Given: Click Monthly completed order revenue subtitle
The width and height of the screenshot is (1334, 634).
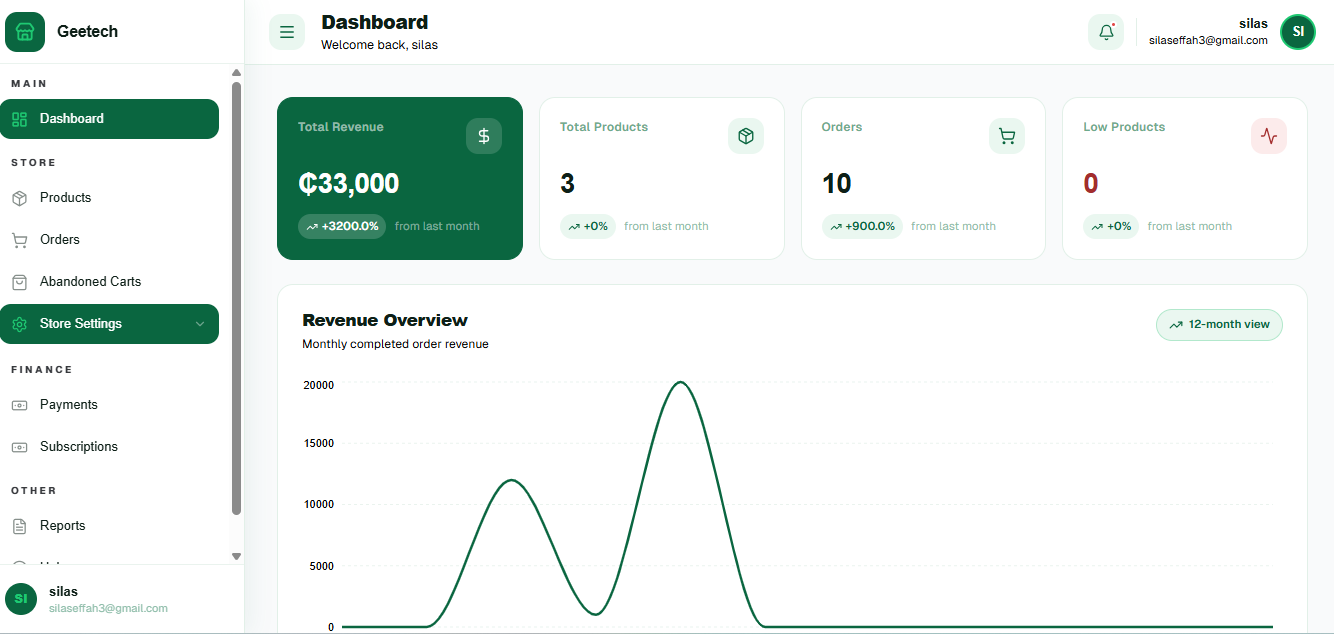Looking at the screenshot, I should point(395,344).
